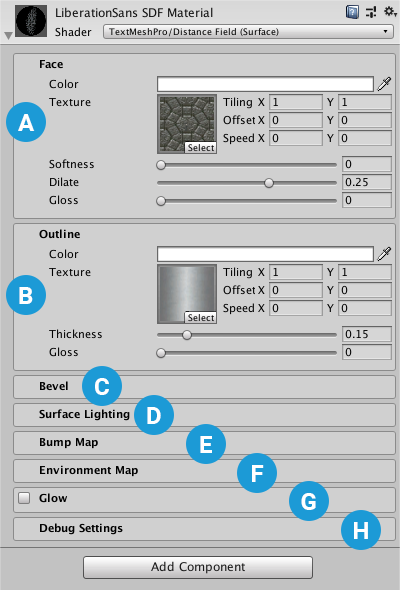Expand the Glow section label

point(53,498)
